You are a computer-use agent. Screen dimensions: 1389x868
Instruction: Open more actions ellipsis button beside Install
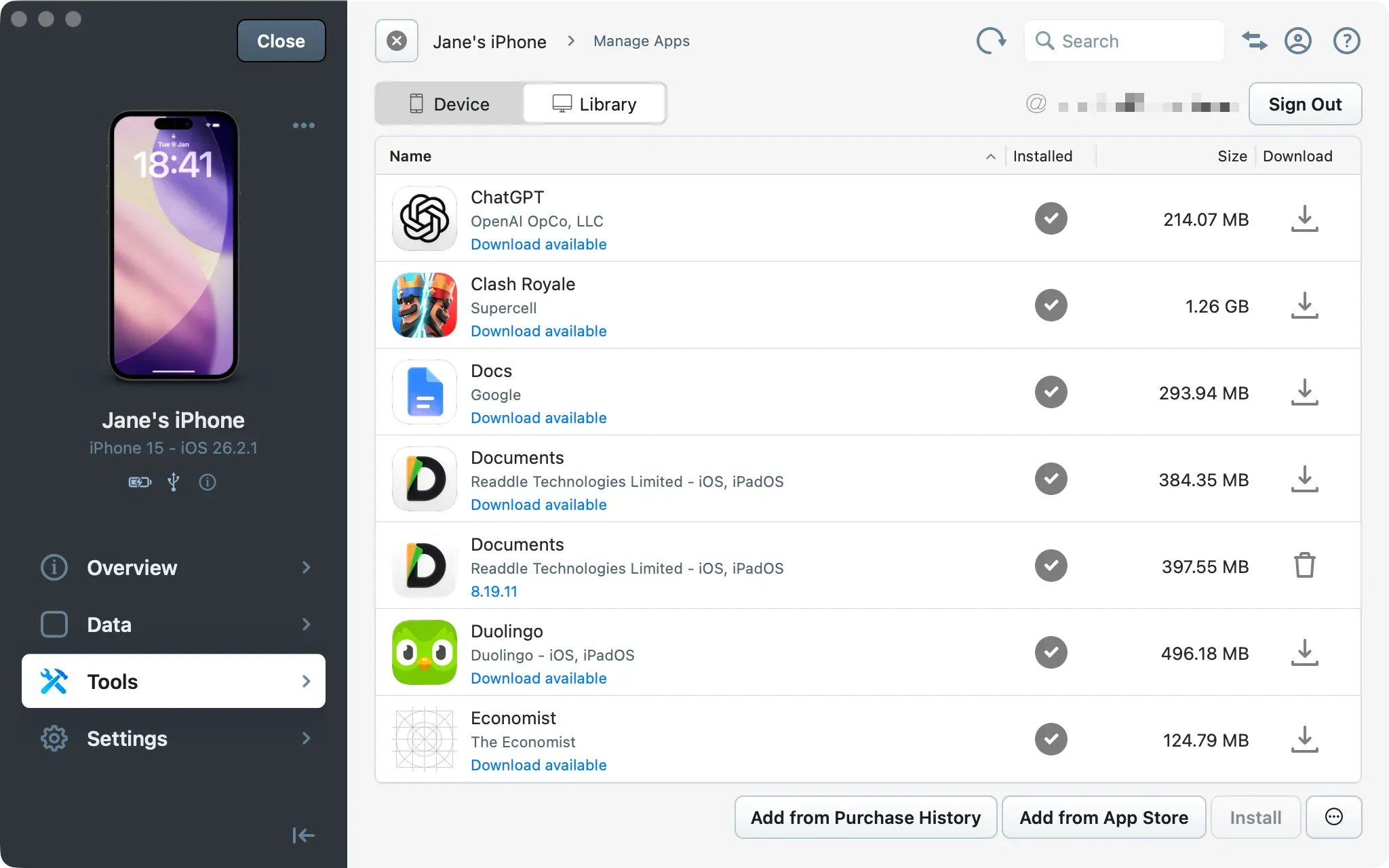(x=1333, y=817)
